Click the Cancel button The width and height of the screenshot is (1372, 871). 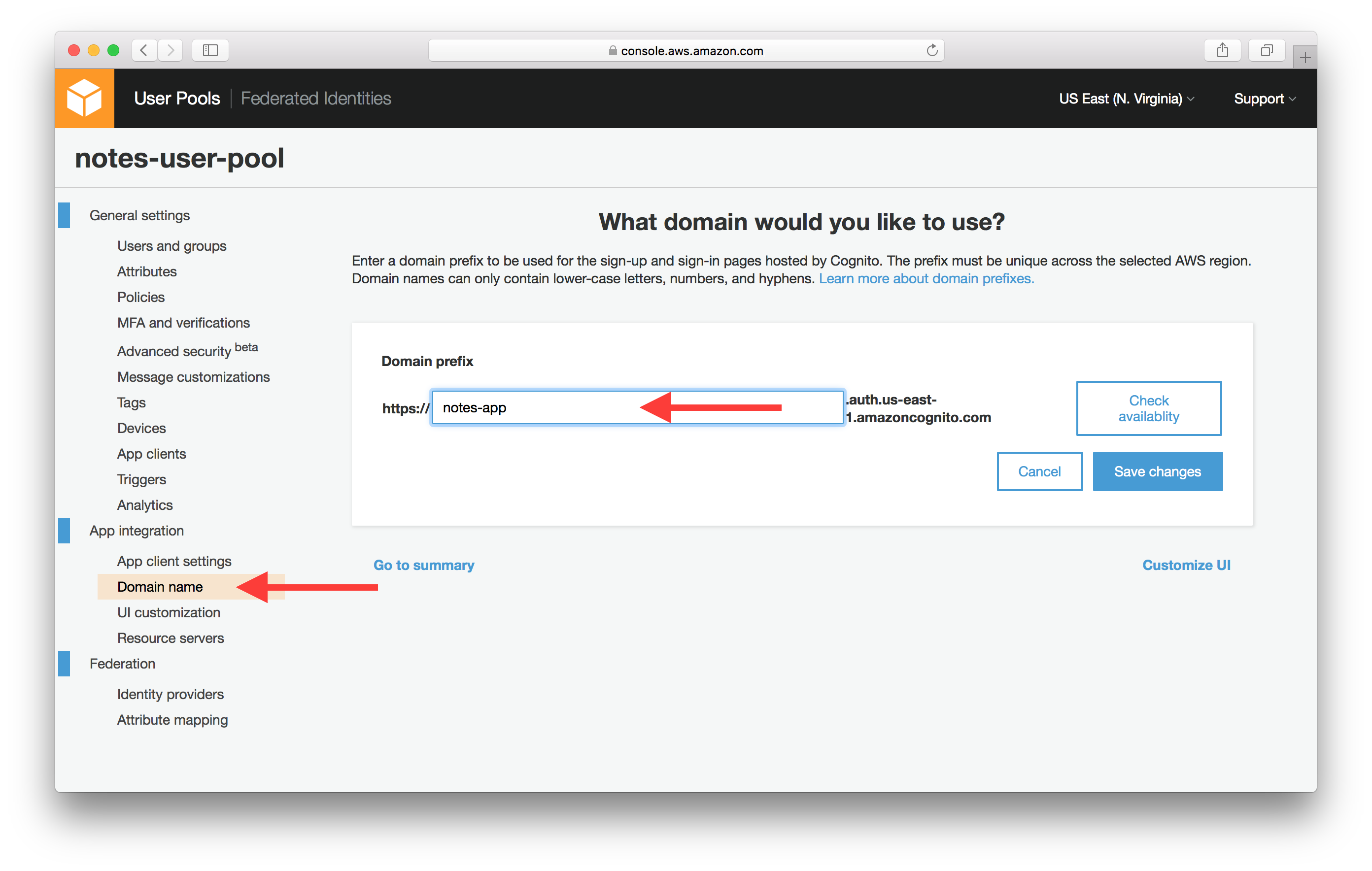click(x=1039, y=471)
